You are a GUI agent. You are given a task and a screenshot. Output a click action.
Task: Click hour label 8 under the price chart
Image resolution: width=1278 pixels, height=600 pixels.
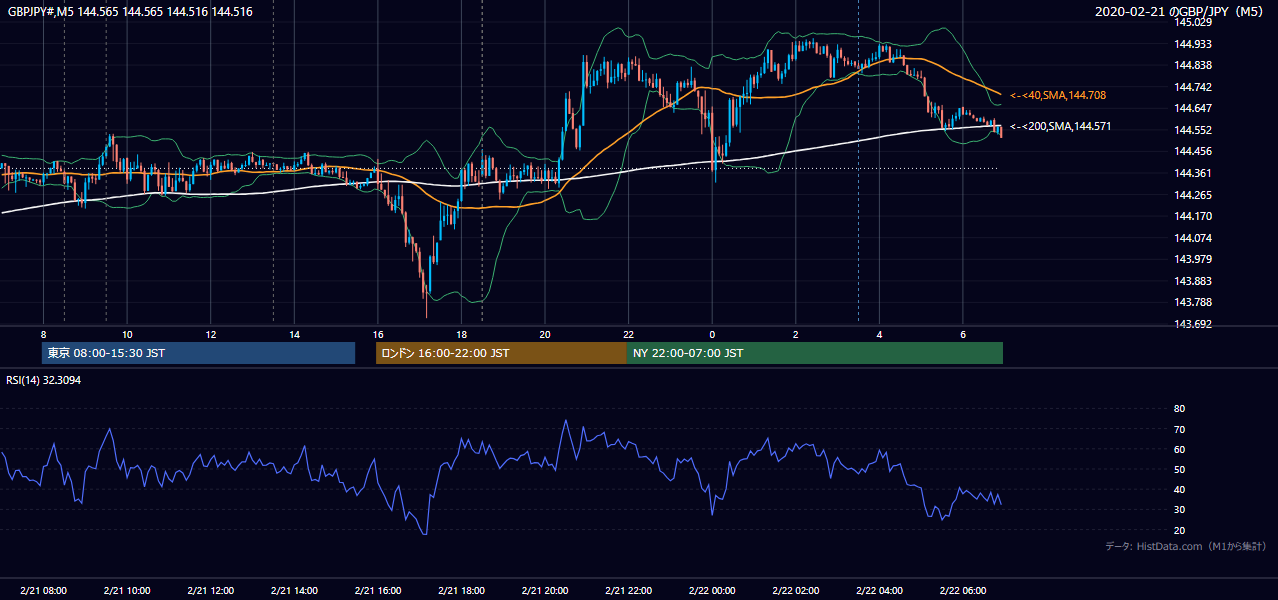[x=43, y=334]
